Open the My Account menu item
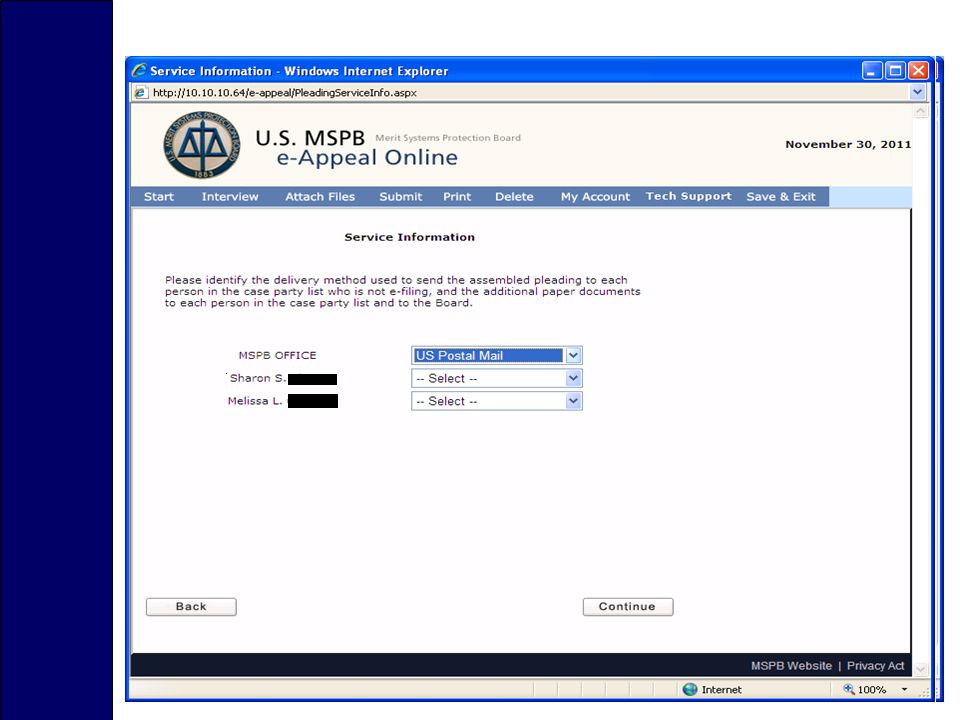960x720 pixels. (x=595, y=197)
